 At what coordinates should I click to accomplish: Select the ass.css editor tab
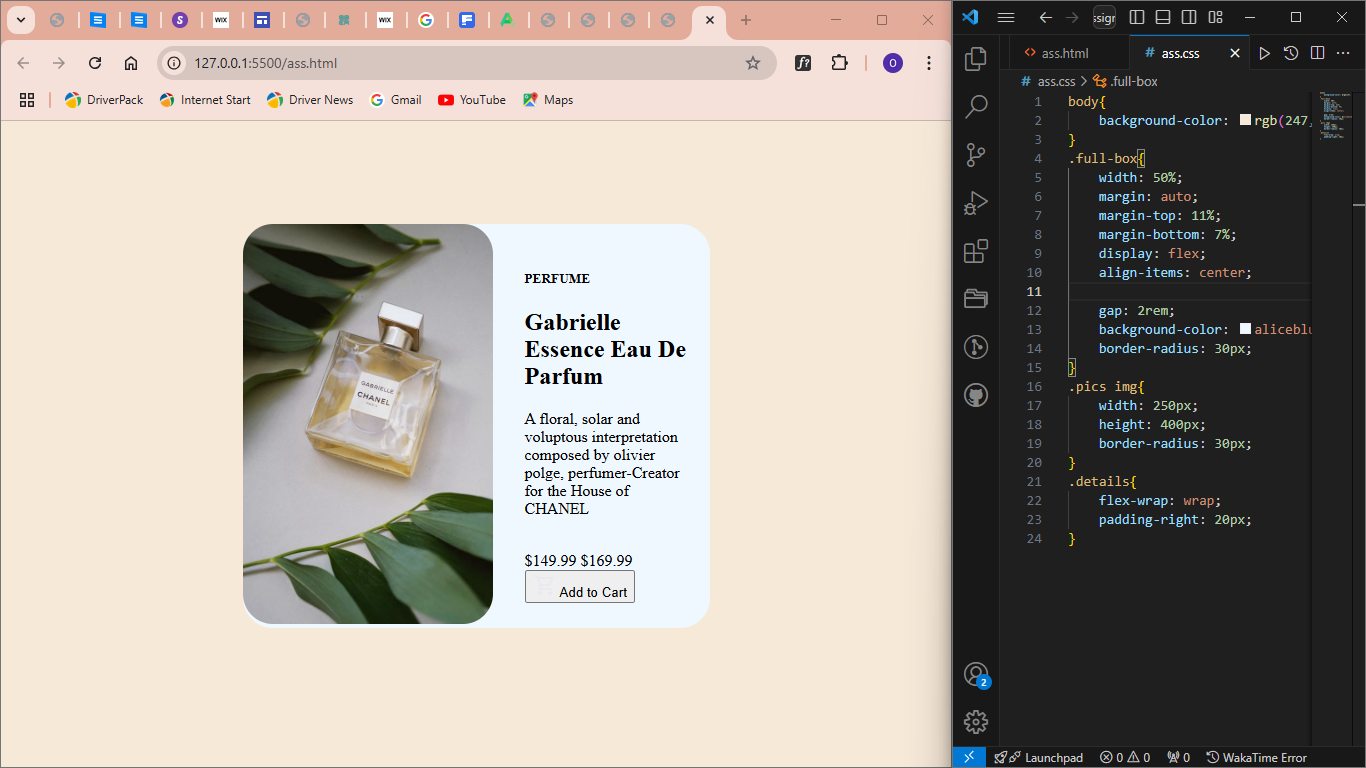pos(1180,53)
